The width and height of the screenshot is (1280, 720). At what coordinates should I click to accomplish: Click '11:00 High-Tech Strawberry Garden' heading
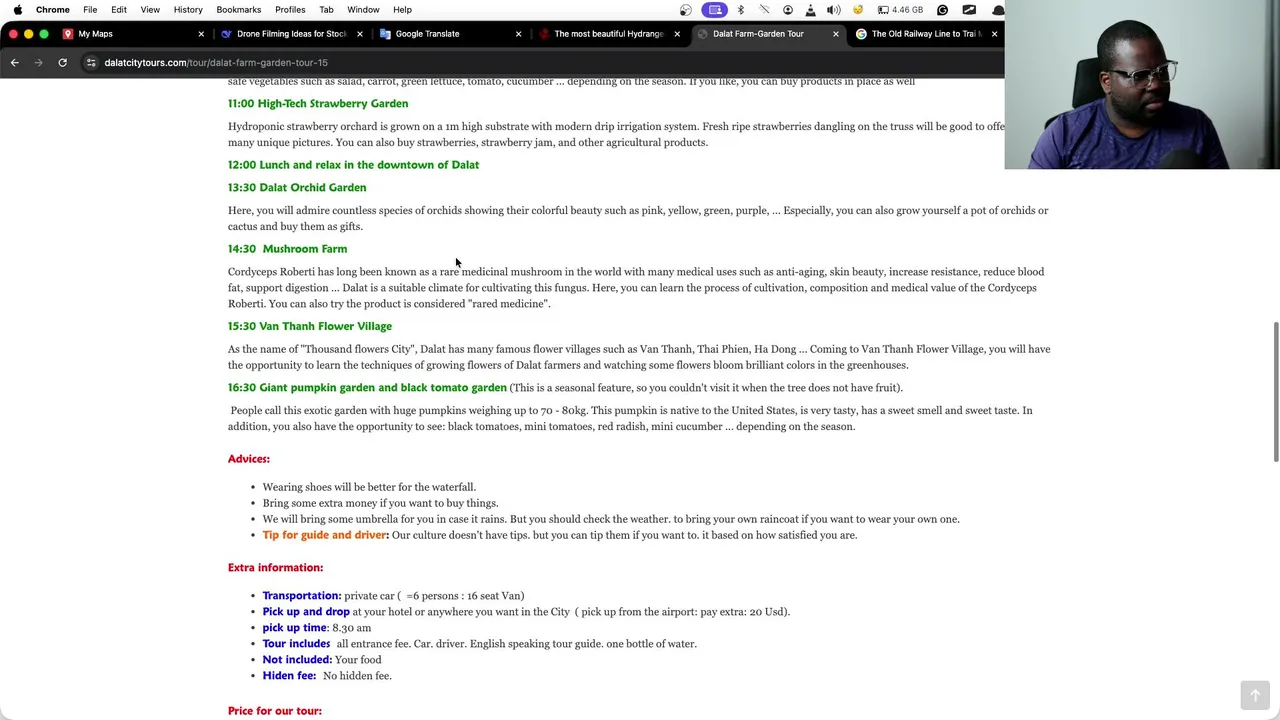click(x=318, y=104)
